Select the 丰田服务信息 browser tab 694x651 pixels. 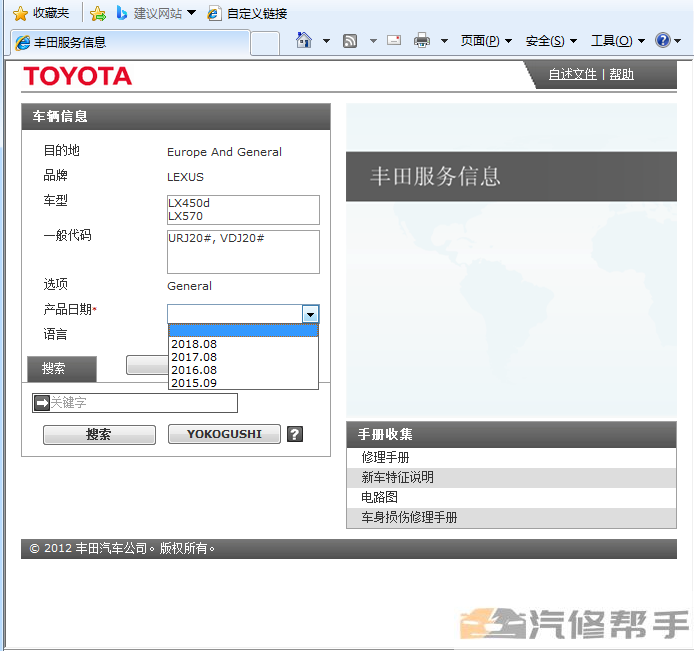pyautogui.click(x=130, y=42)
